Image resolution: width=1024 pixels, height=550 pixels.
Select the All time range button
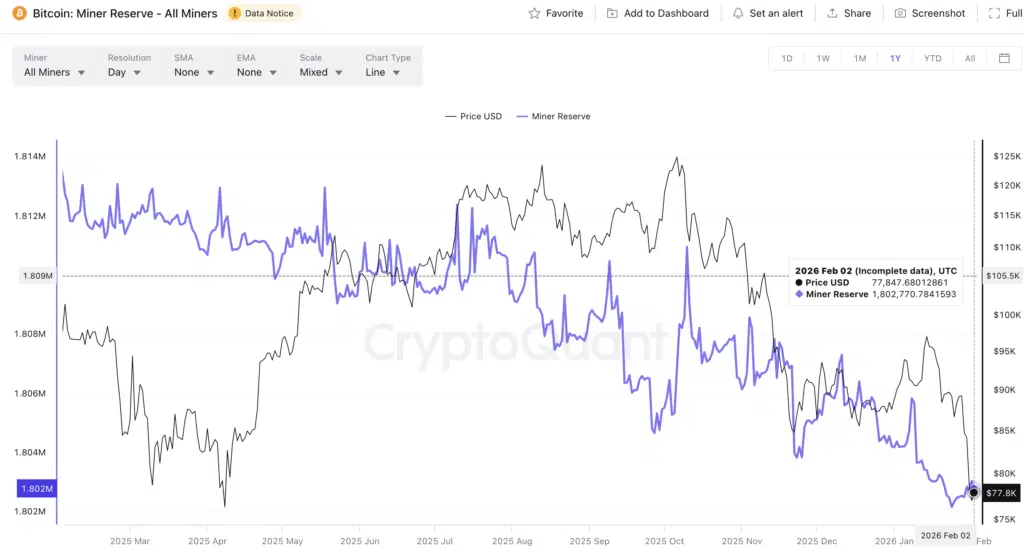970,58
